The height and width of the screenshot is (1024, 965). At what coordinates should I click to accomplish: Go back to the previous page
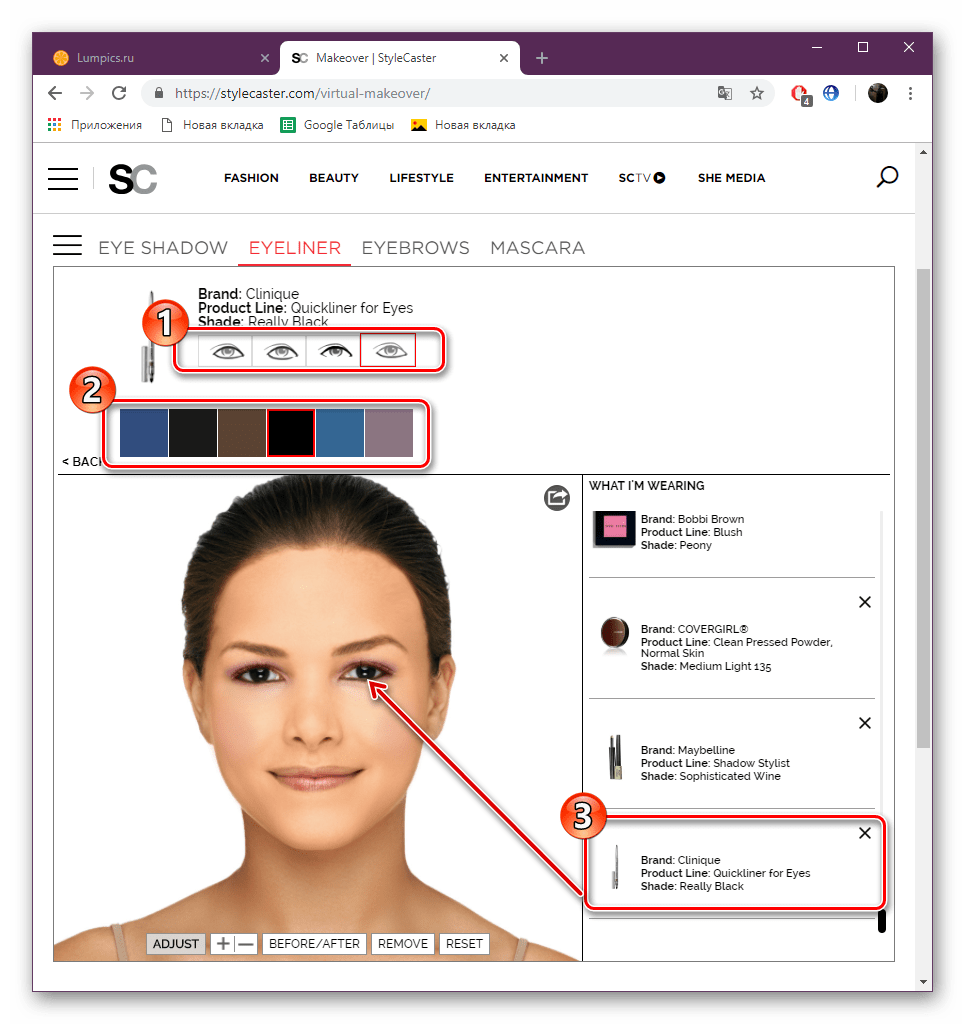click(x=55, y=93)
